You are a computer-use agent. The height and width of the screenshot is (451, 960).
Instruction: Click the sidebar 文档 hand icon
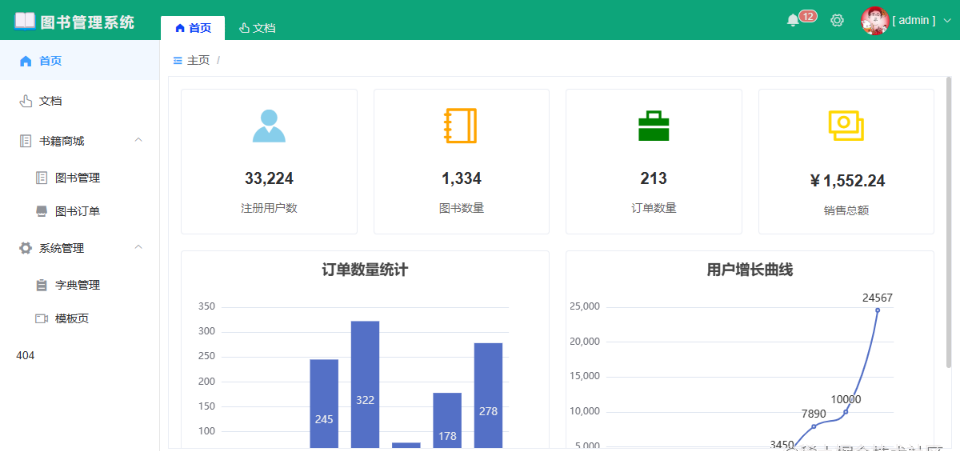click(25, 101)
